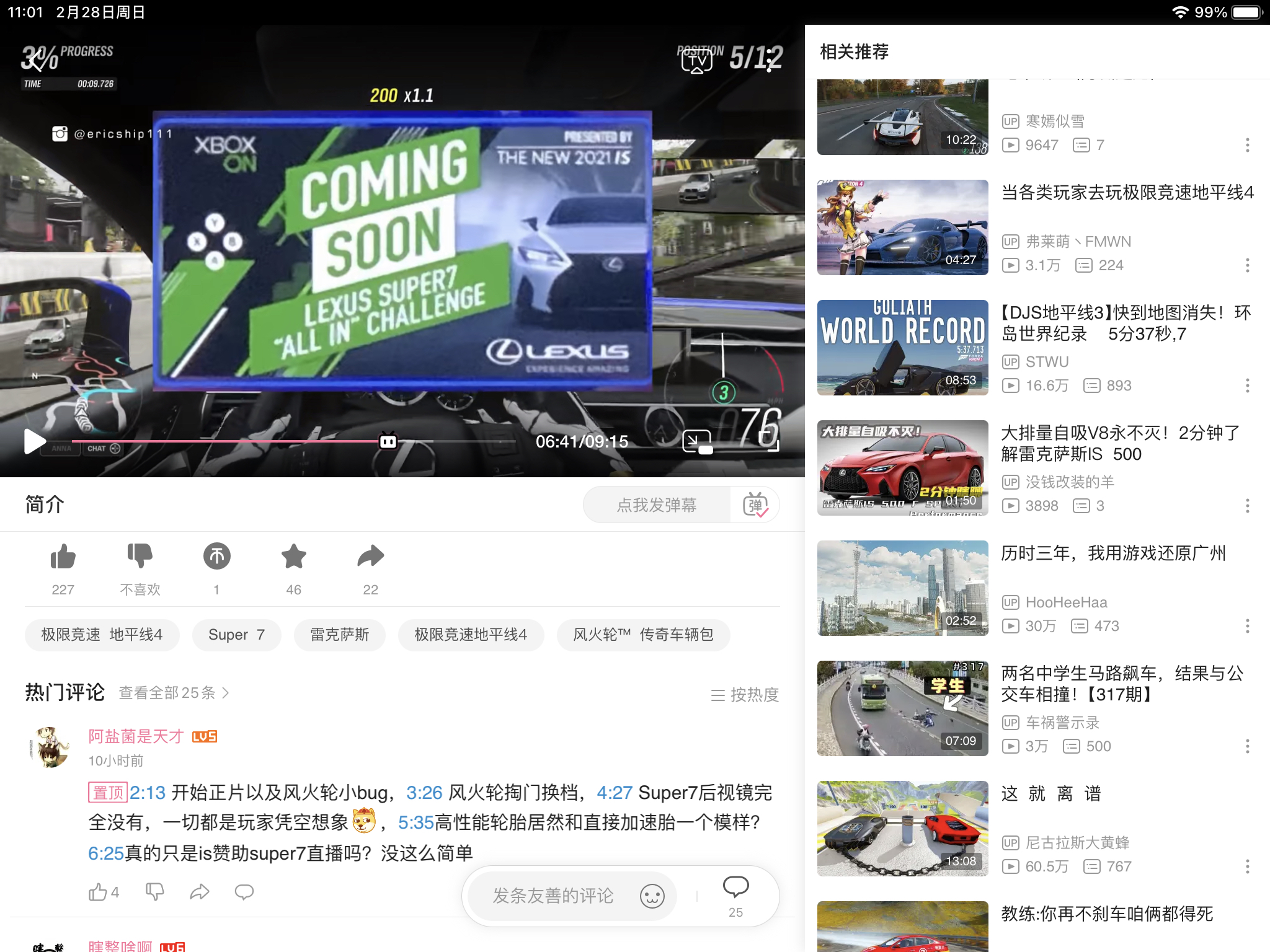Screen dimensions: 1270x952
Task: Tap Wi-Fi icon in status bar
Action: click(x=1180, y=12)
